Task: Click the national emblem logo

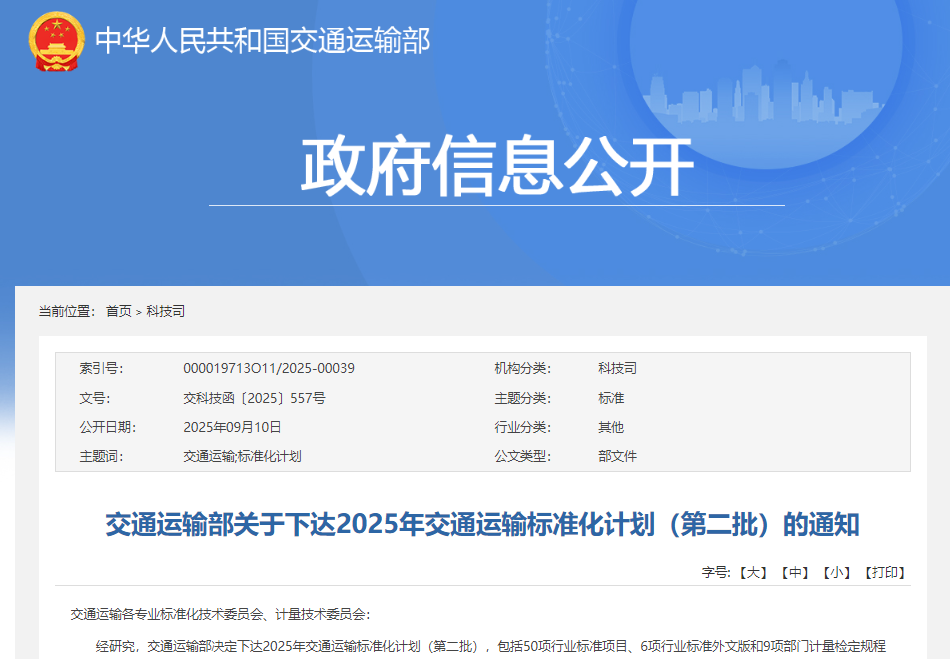Action: pos(57,42)
